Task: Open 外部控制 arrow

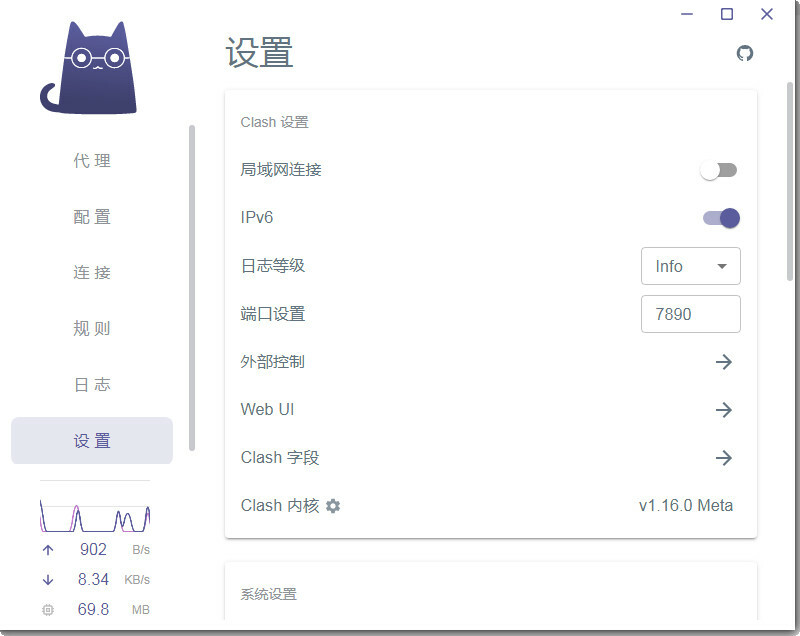Action: click(723, 362)
